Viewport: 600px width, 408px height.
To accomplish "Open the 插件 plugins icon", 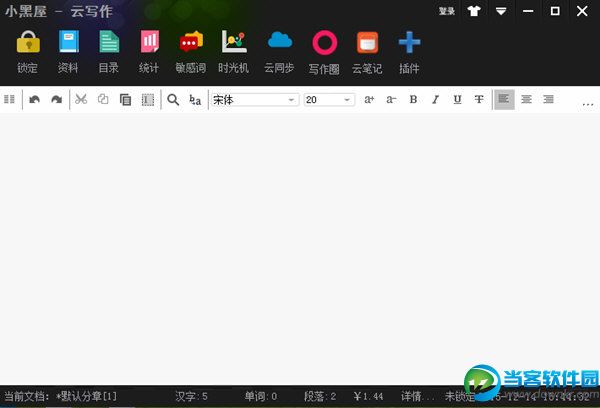I will pos(409,42).
